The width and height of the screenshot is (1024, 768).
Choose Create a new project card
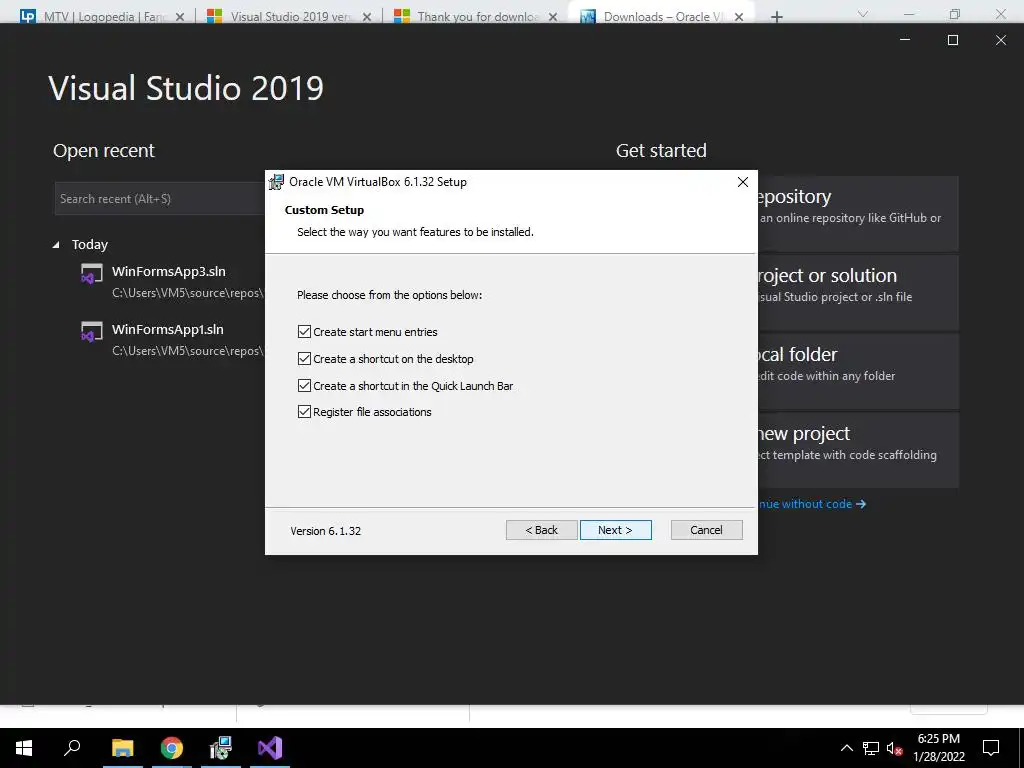click(858, 451)
